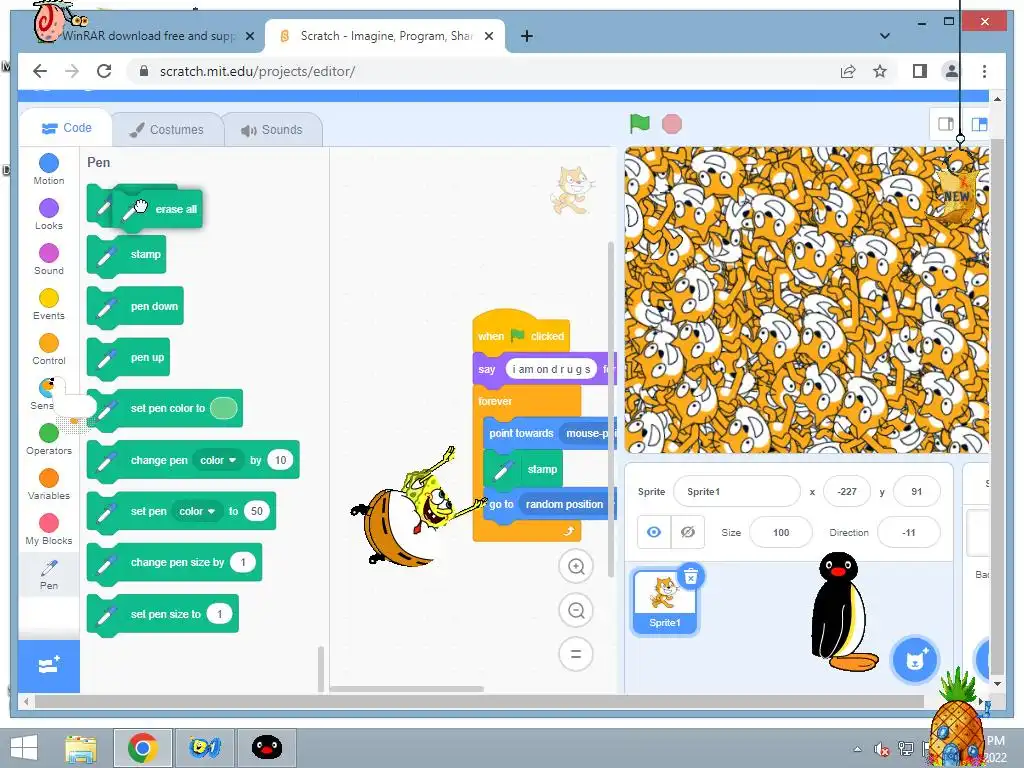Open Windows Start menu
Screen dimensions: 1024x768
(24, 748)
